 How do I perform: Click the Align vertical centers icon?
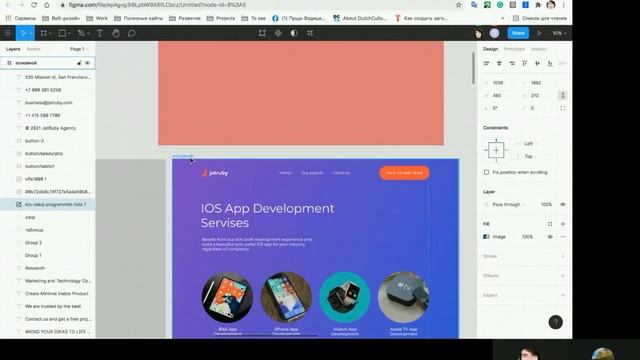(537, 63)
